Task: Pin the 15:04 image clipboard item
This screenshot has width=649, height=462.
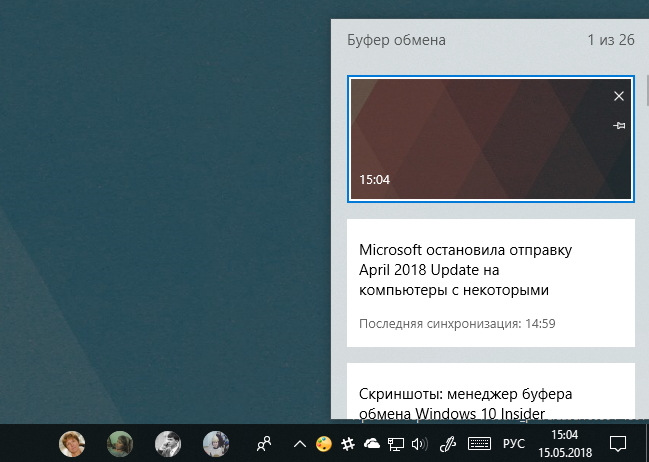Action: point(619,125)
